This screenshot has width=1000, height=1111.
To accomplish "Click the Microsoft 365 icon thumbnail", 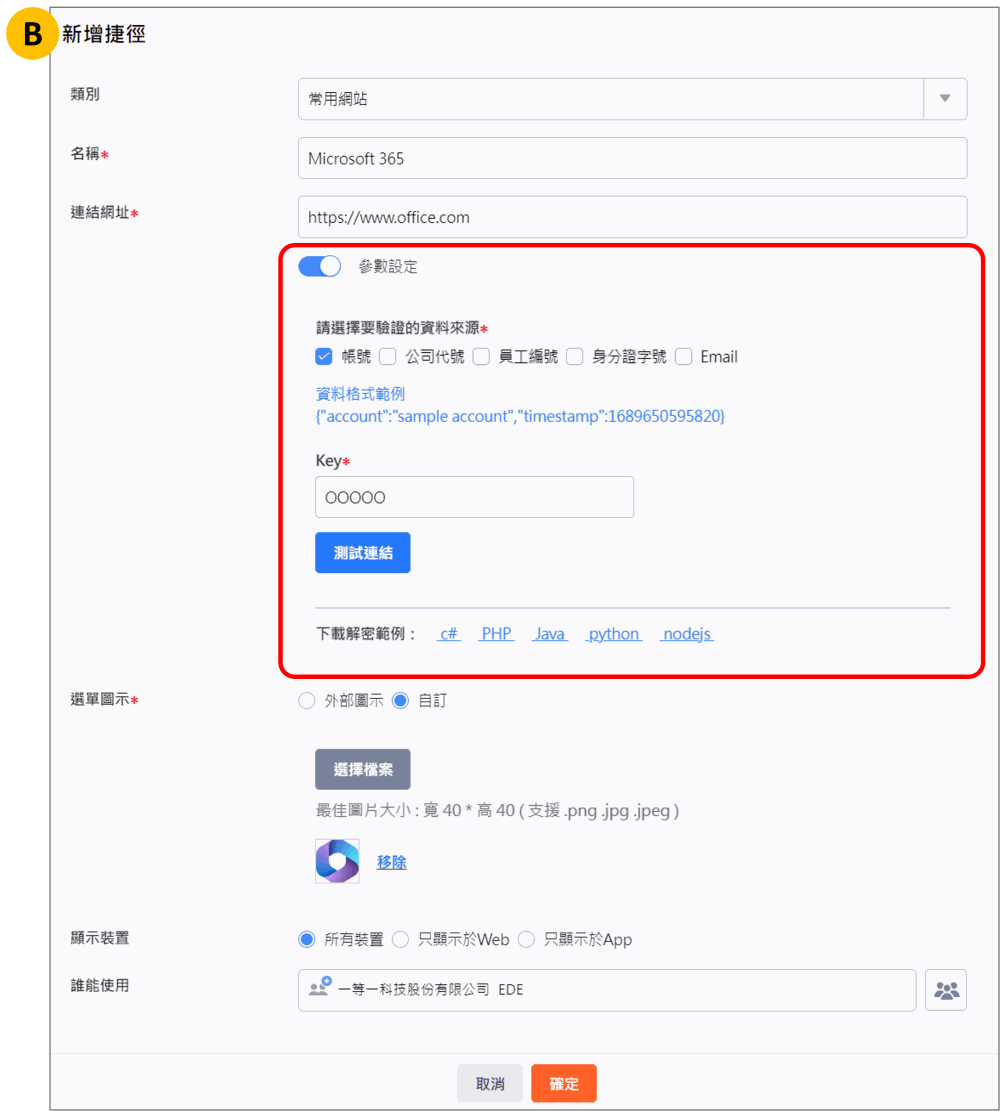I will pos(337,861).
